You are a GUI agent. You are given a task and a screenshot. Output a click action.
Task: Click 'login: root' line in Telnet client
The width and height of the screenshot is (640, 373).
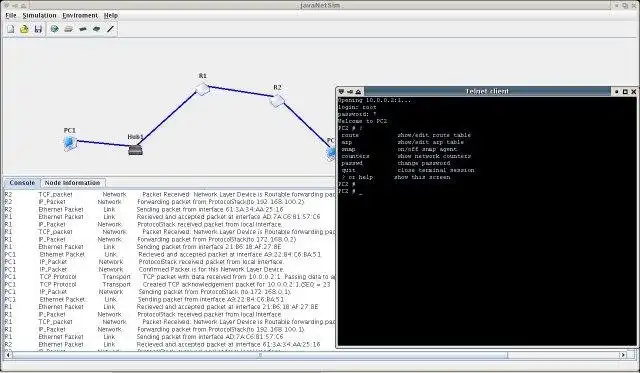(357, 107)
